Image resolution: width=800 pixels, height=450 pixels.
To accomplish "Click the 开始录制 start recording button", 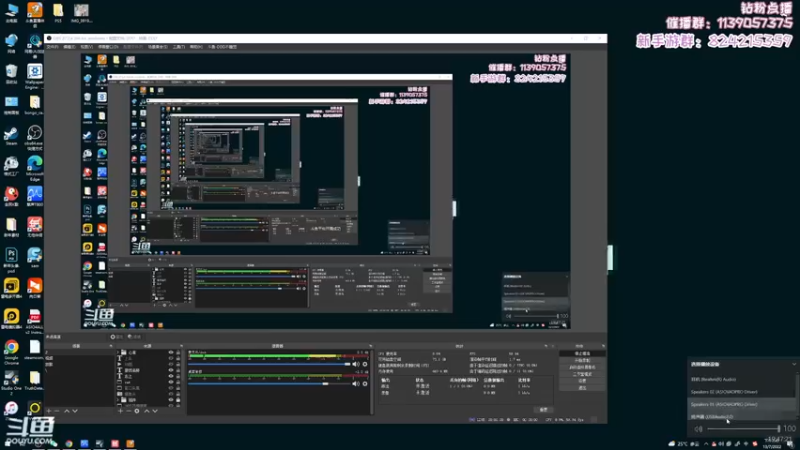I will (x=582, y=360).
